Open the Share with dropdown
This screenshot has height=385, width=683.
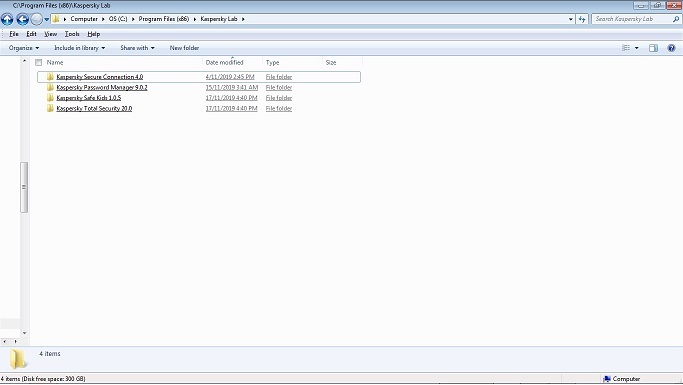pyautogui.click(x=138, y=48)
